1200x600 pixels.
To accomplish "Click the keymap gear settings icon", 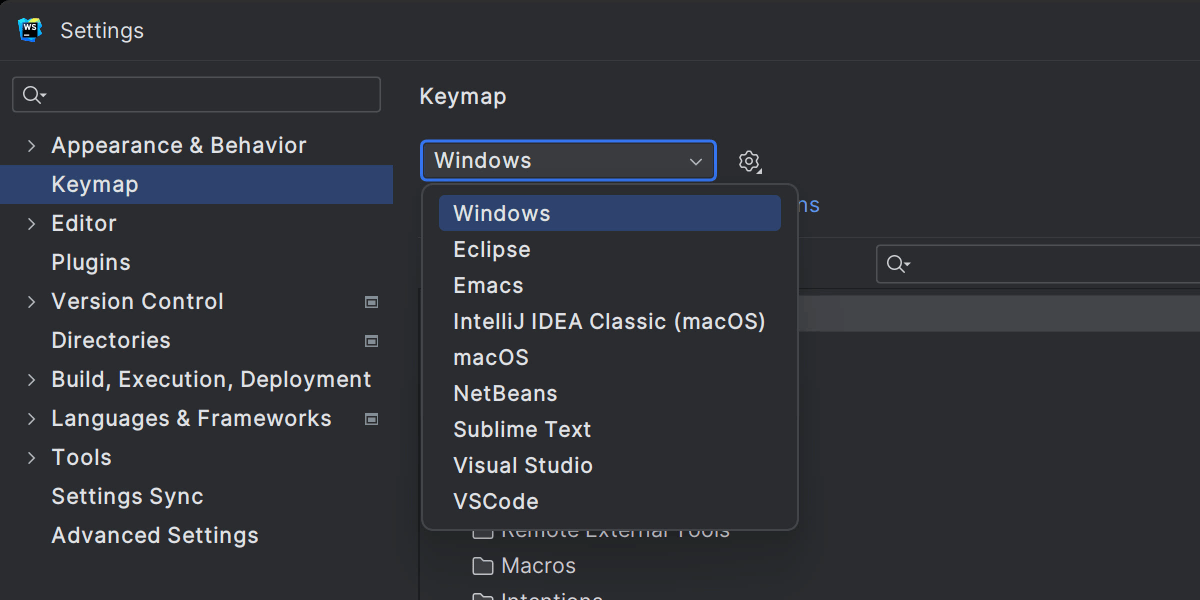I will [749, 161].
